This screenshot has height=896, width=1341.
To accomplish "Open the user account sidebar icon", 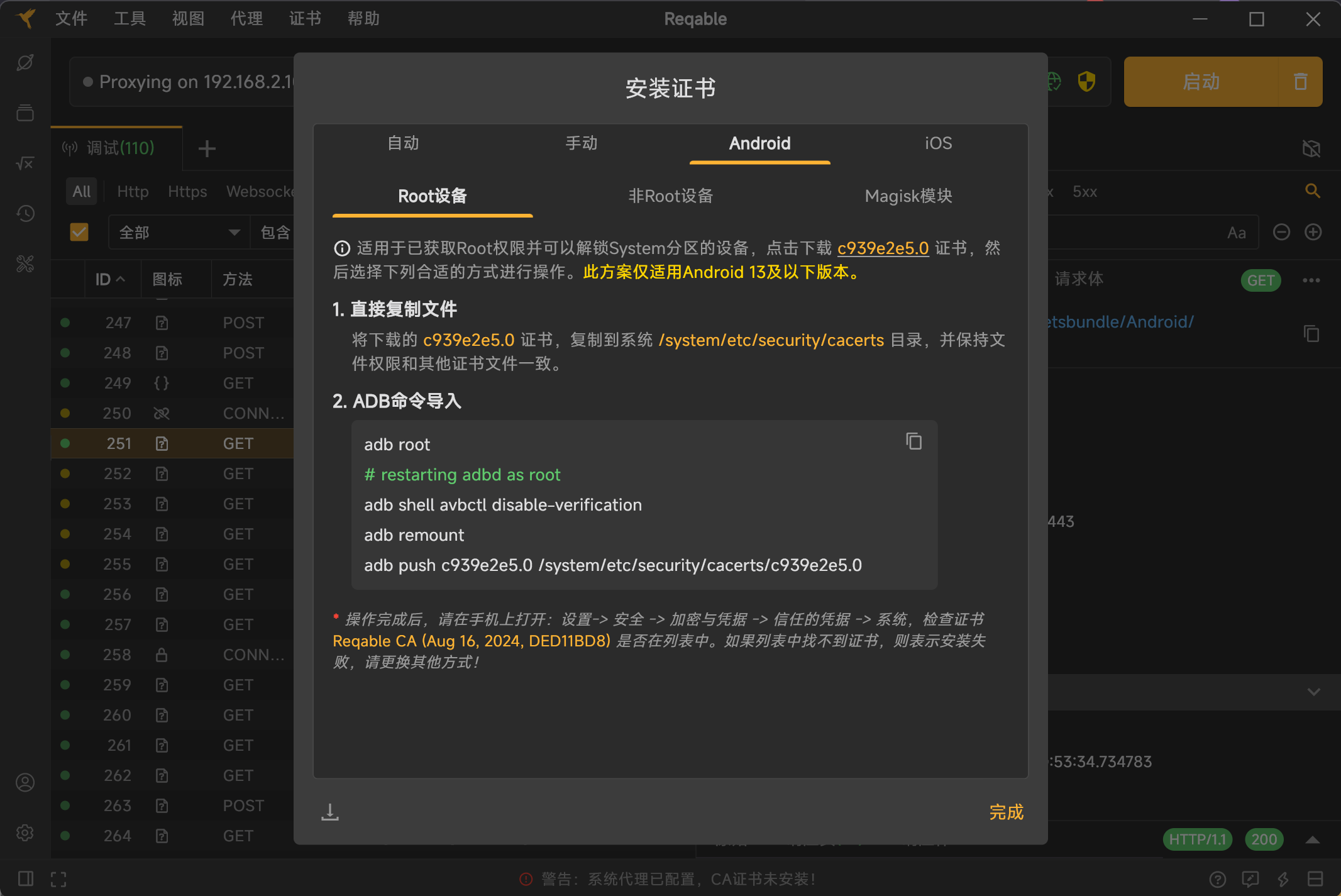I will pyautogui.click(x=25, y=783).
